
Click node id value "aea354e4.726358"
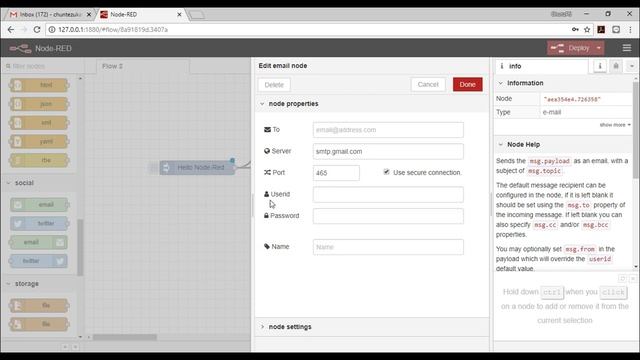point(572,99)
